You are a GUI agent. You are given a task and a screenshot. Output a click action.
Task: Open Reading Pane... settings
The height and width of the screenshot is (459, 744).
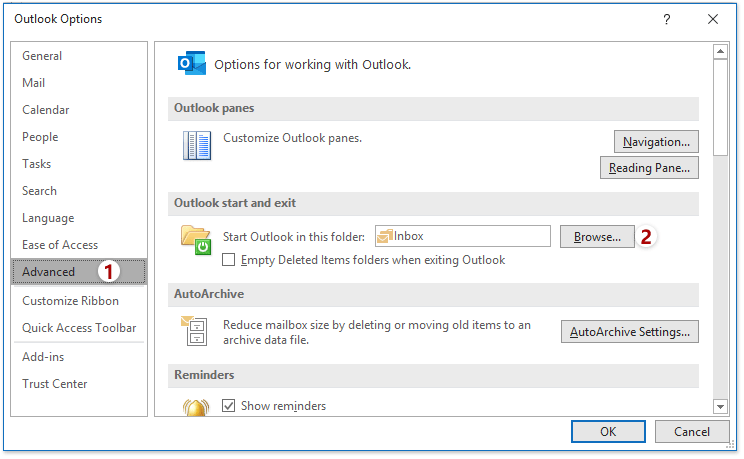click(649, 168)
